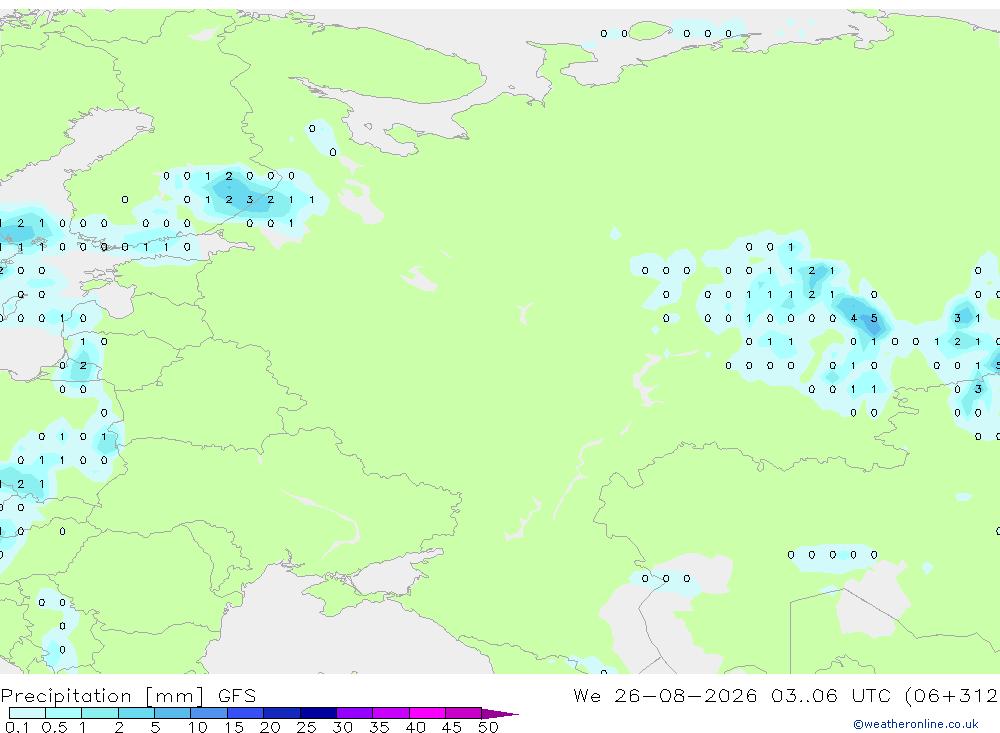Click the "(06+312" forecast offset text
Viewport: 1000px width, 733px height.
coord(952,696)
